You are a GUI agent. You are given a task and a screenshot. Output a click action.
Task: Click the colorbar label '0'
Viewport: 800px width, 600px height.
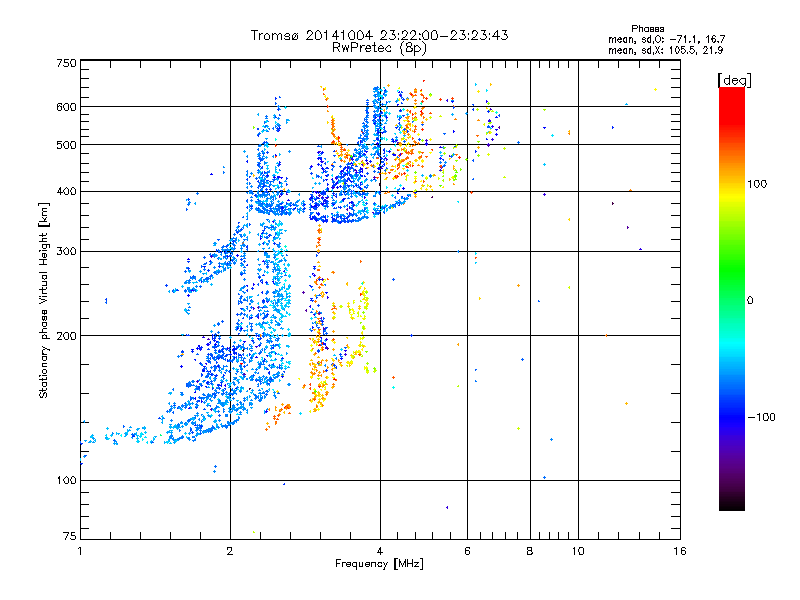(x=750, y=301)
